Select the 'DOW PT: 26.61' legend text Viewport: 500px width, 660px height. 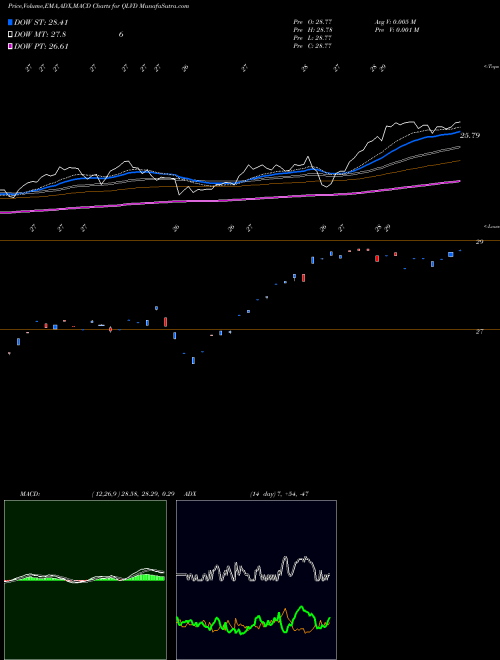[x=41, y=46]
